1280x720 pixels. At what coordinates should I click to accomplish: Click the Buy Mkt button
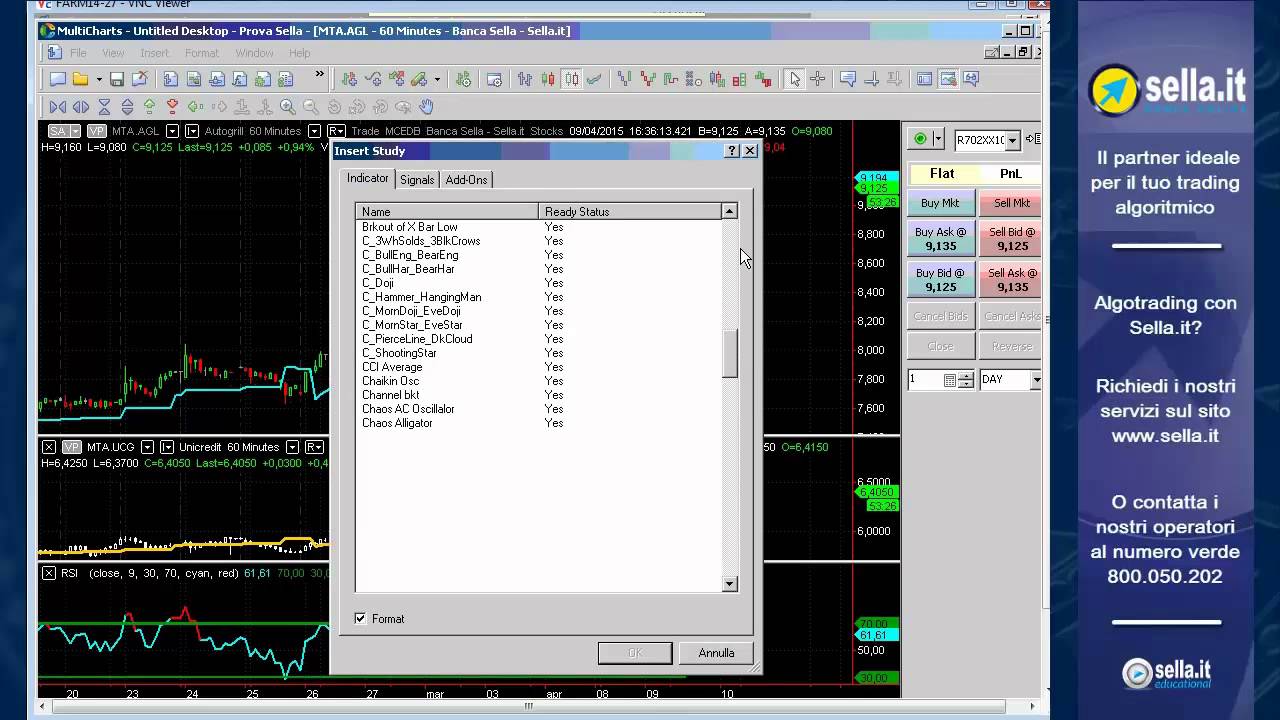coord(940,203)
